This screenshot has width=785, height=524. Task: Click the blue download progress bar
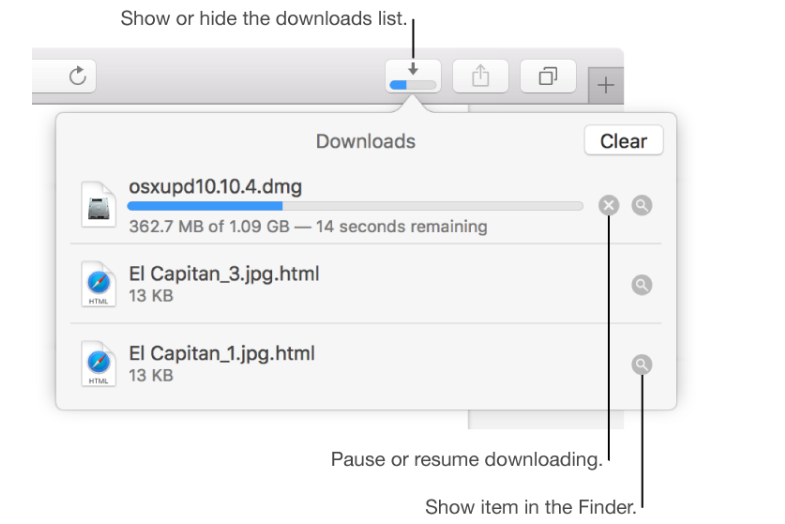click(205, 206)
